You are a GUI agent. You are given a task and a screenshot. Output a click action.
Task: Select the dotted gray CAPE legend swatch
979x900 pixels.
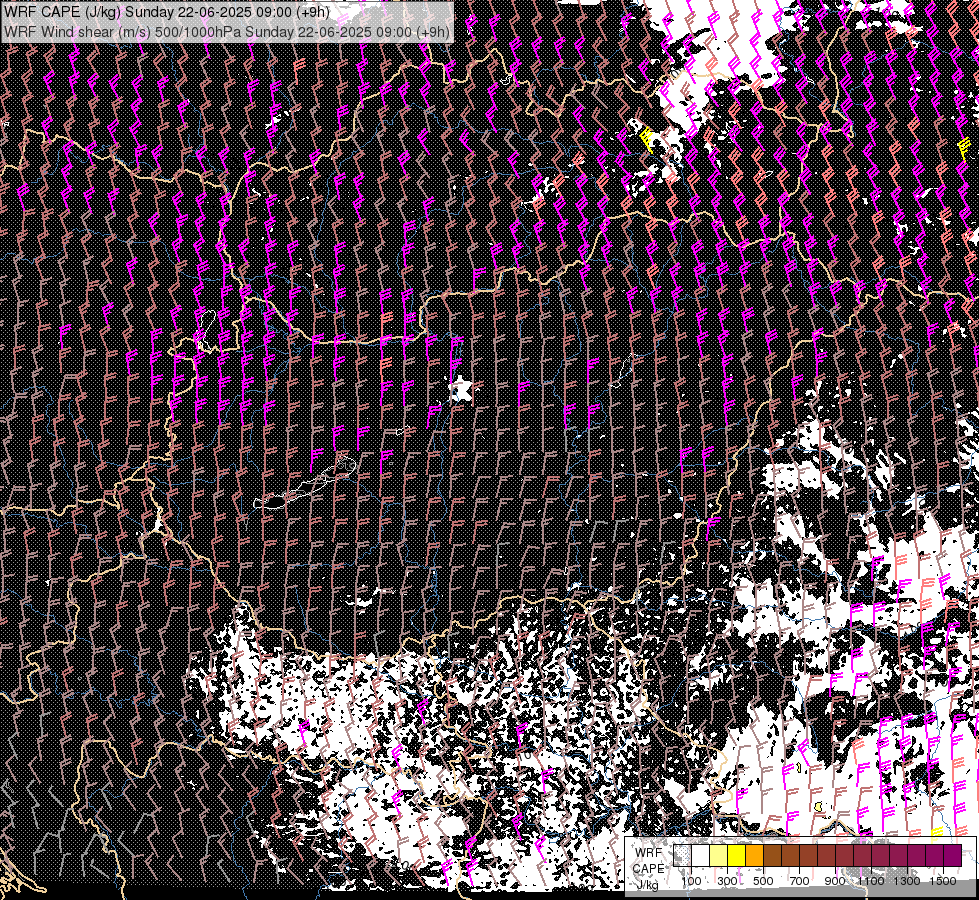point(682,855)
